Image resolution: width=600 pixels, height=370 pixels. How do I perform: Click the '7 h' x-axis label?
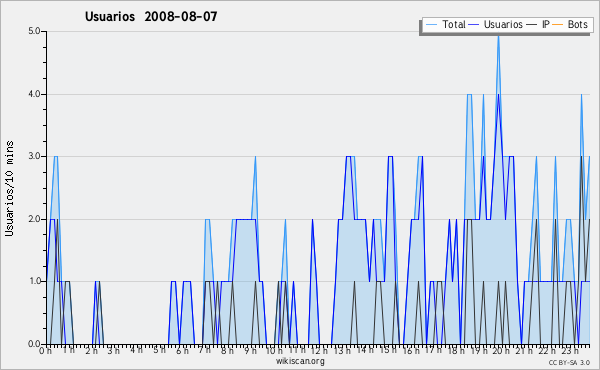204,350
